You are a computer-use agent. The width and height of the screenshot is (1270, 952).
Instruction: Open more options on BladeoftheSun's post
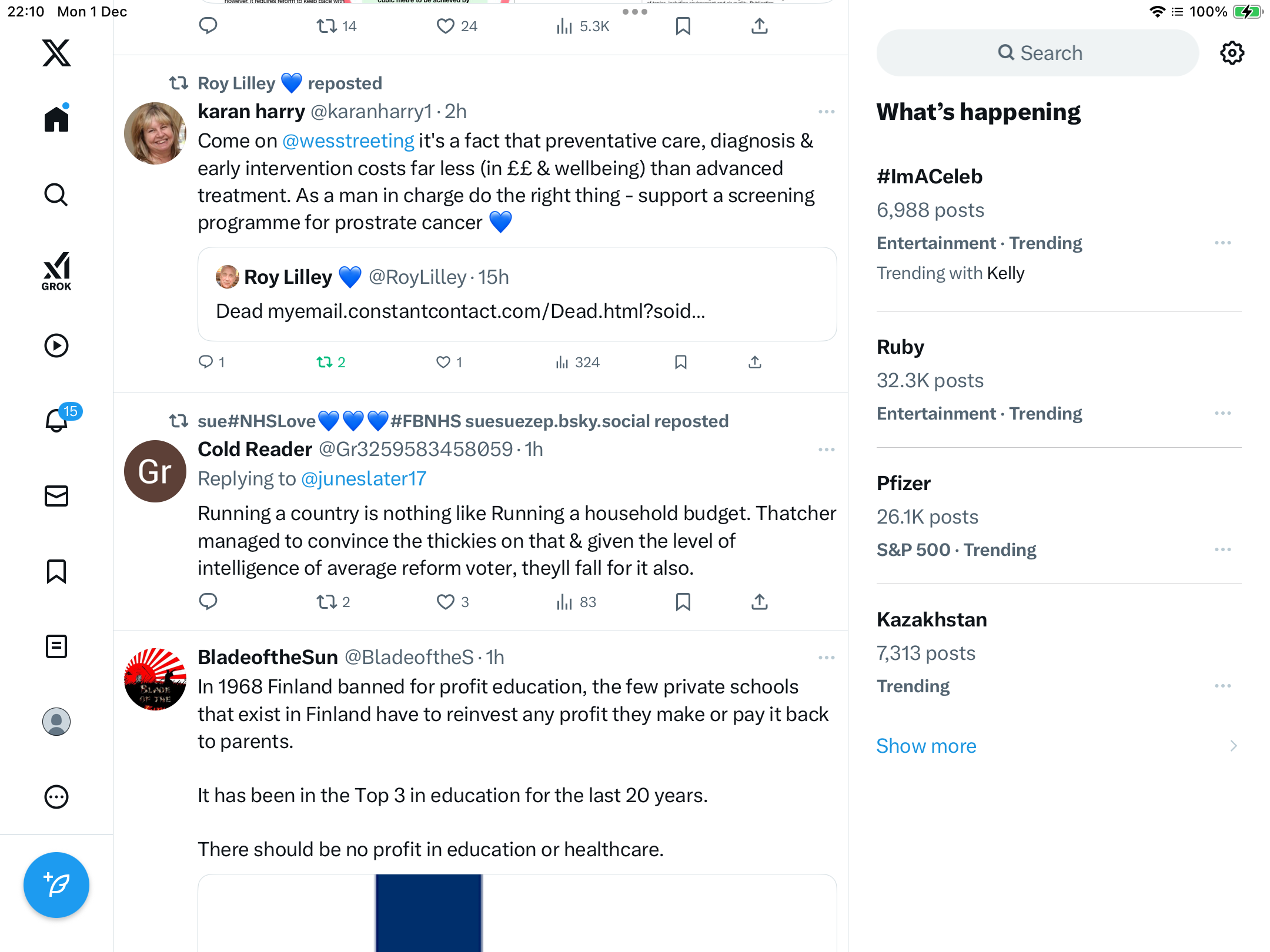(x=826, y=658)
